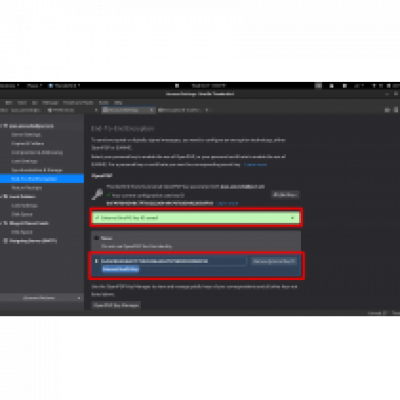Image resolution: width=400 pixels, height=400 pixels.
Task: Collapse the mail account tree node
Action: [x=2, y=126]
